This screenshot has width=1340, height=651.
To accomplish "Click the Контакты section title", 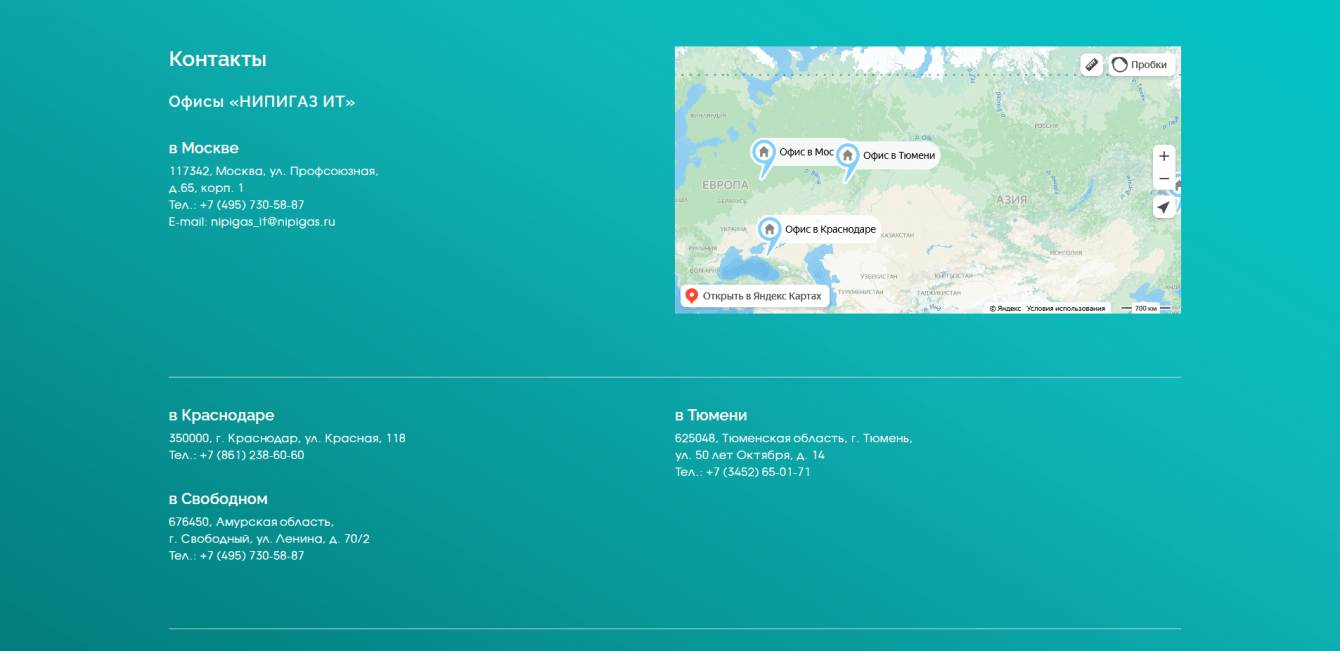I will point(218,59).
